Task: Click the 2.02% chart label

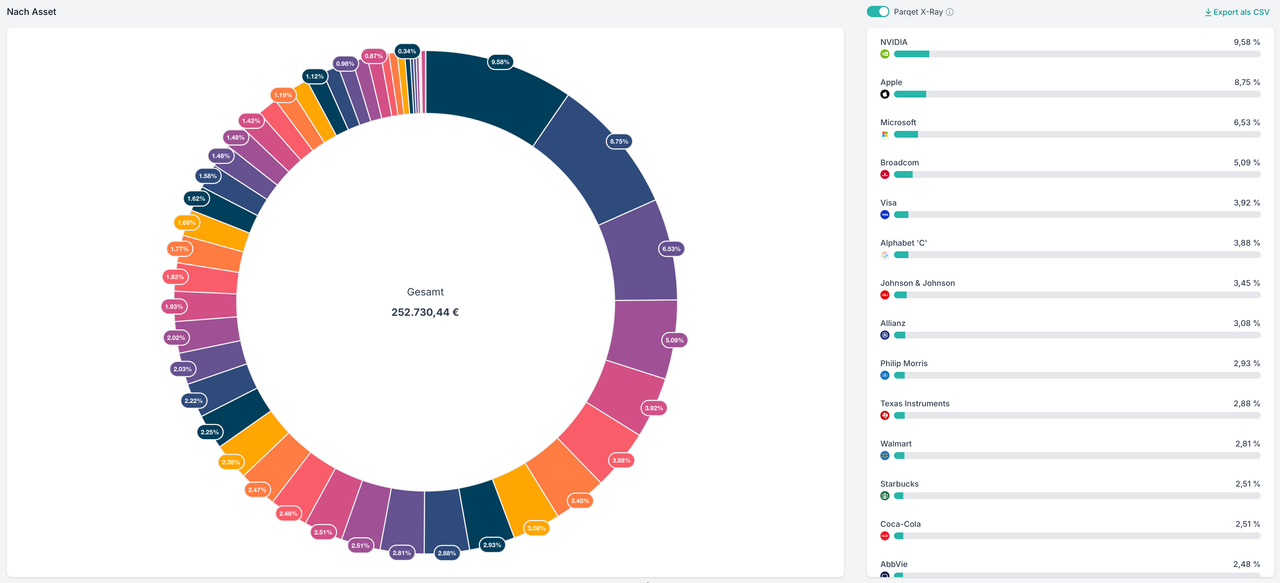Action: click(177, 338)
